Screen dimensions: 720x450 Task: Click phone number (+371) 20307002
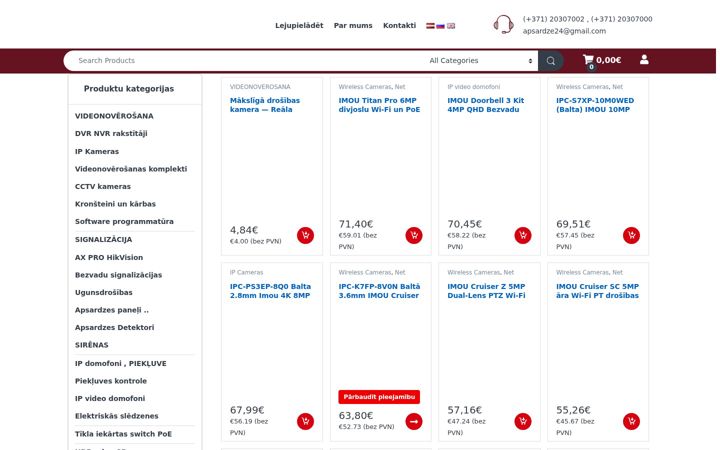553,19
